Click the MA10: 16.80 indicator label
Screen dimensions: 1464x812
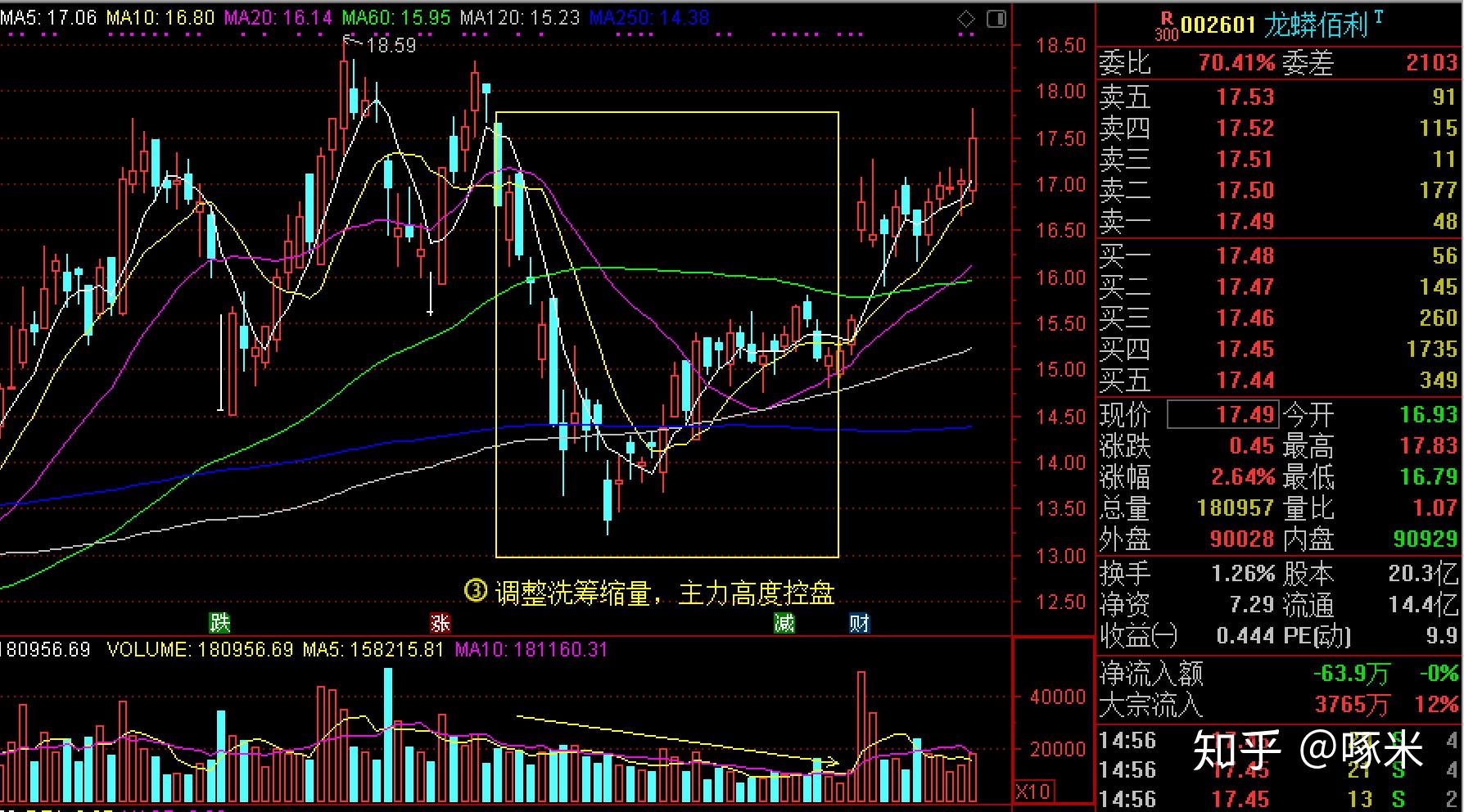tap(160, 17)
